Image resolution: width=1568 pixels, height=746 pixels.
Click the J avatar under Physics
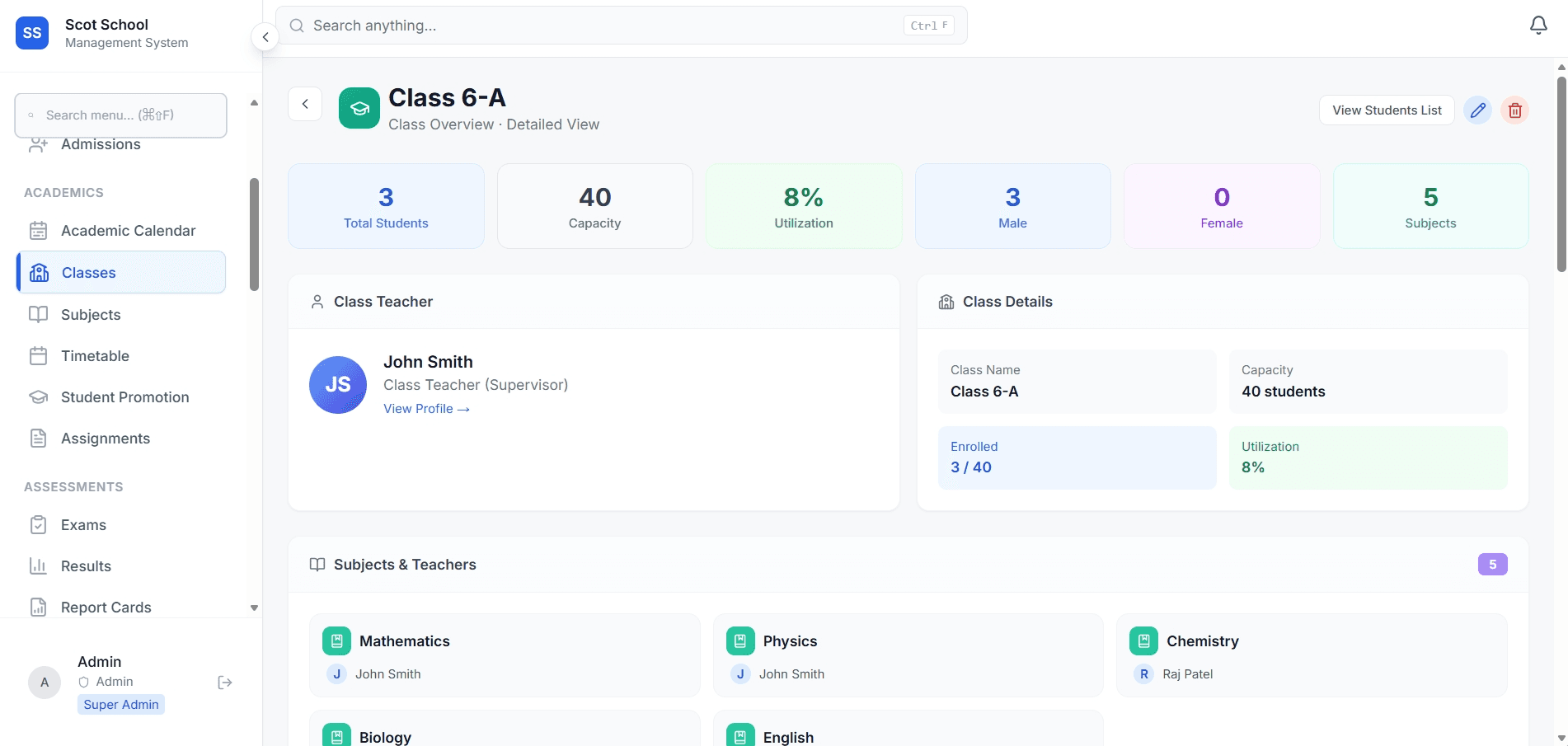(x=740, y=674)
